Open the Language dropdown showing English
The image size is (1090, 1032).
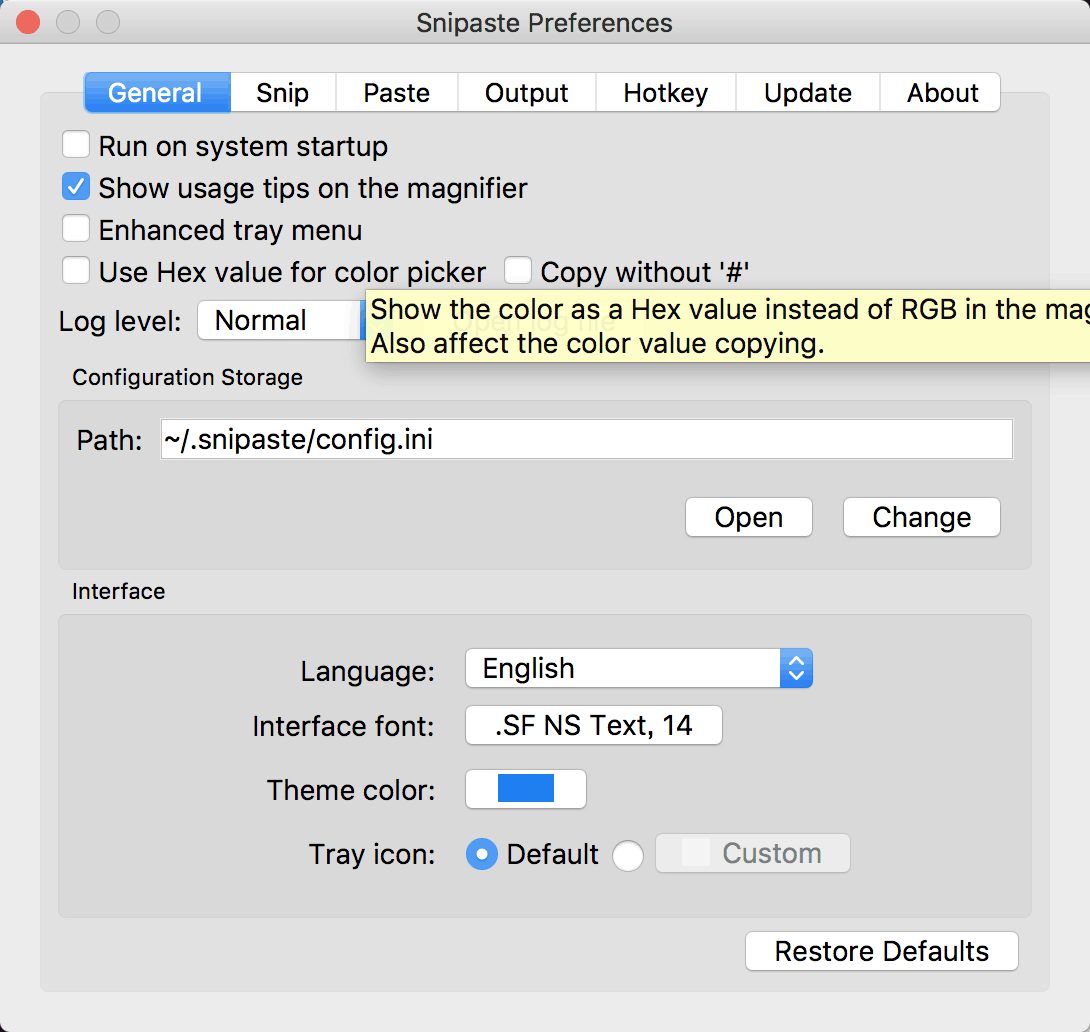coord(639,669)
